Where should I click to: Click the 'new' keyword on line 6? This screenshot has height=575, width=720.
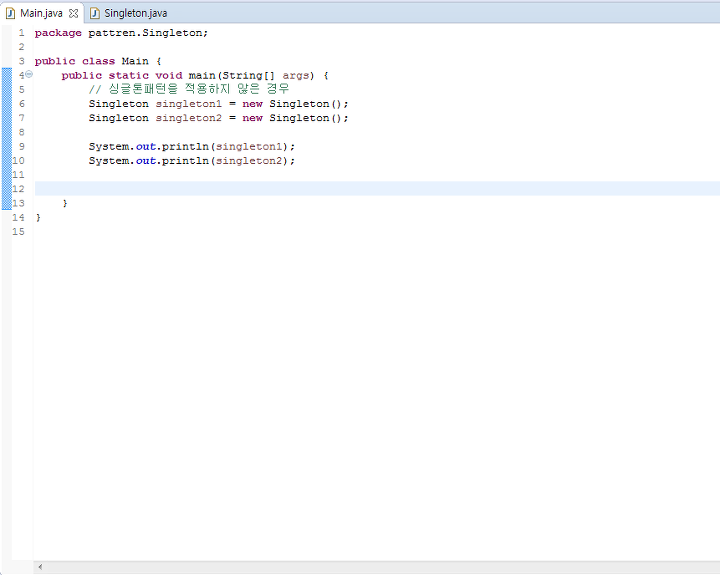[253, 104]
